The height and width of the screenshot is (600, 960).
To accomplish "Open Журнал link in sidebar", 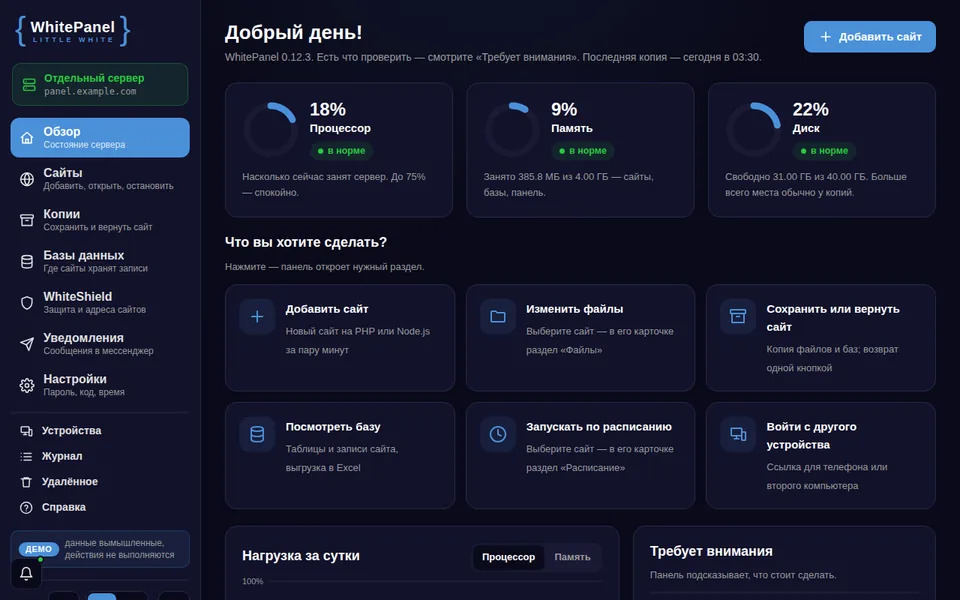I will (x=100, y=457).
